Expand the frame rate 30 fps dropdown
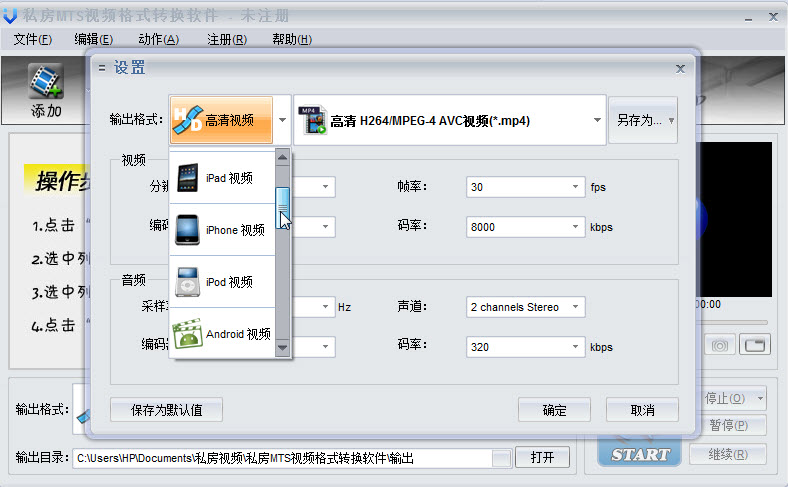 [575, 187]
